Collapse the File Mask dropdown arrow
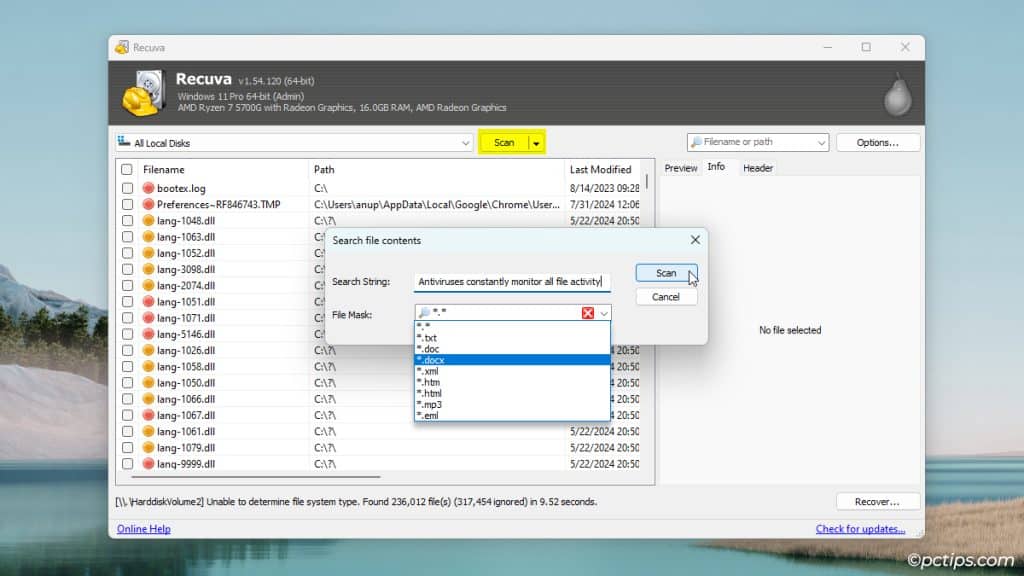 pyautogui.click(x=604, y=313)
